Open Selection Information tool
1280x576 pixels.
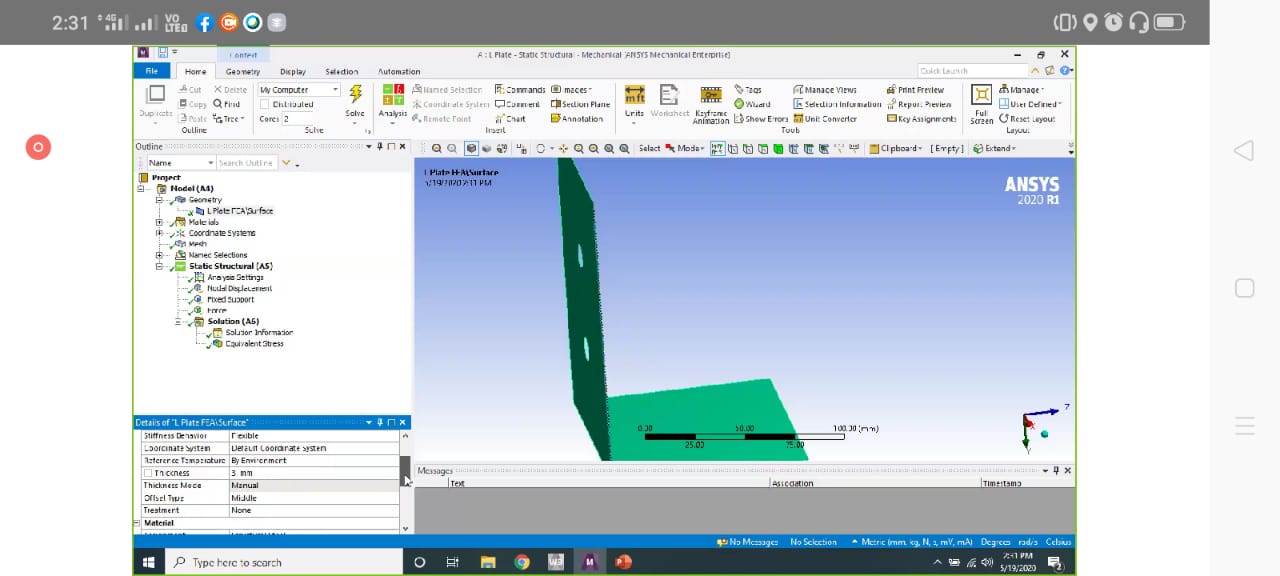[838, 104]
